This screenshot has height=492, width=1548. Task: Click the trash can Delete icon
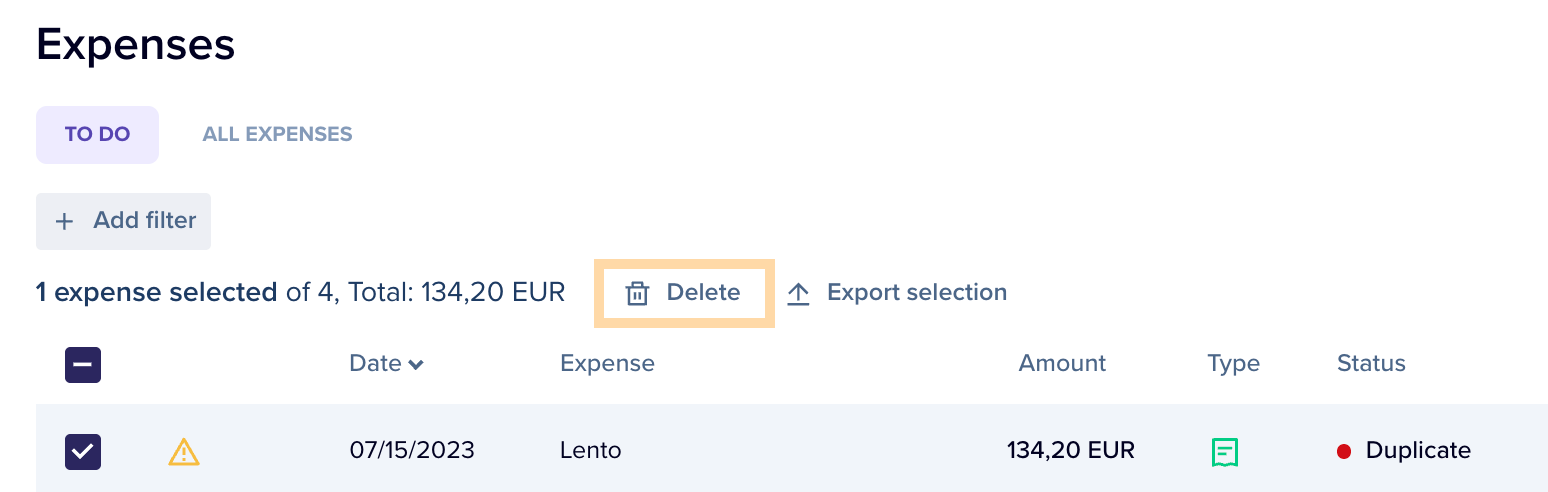pyautogui.click(x=637, y=293)
